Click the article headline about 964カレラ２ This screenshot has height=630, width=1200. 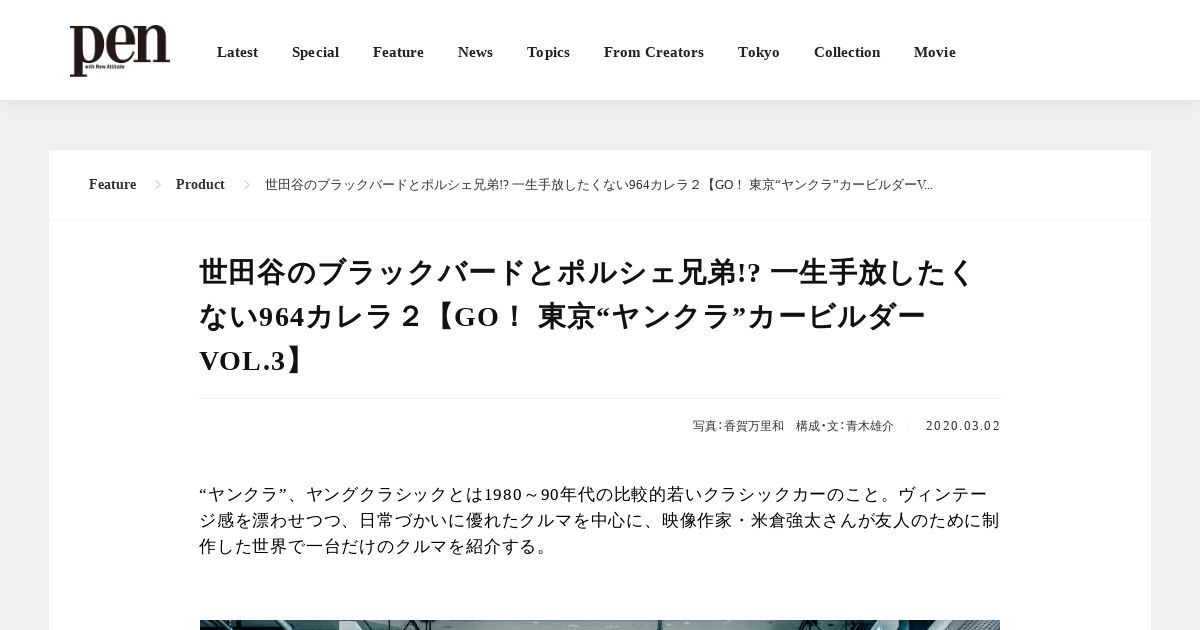point(587,316)
